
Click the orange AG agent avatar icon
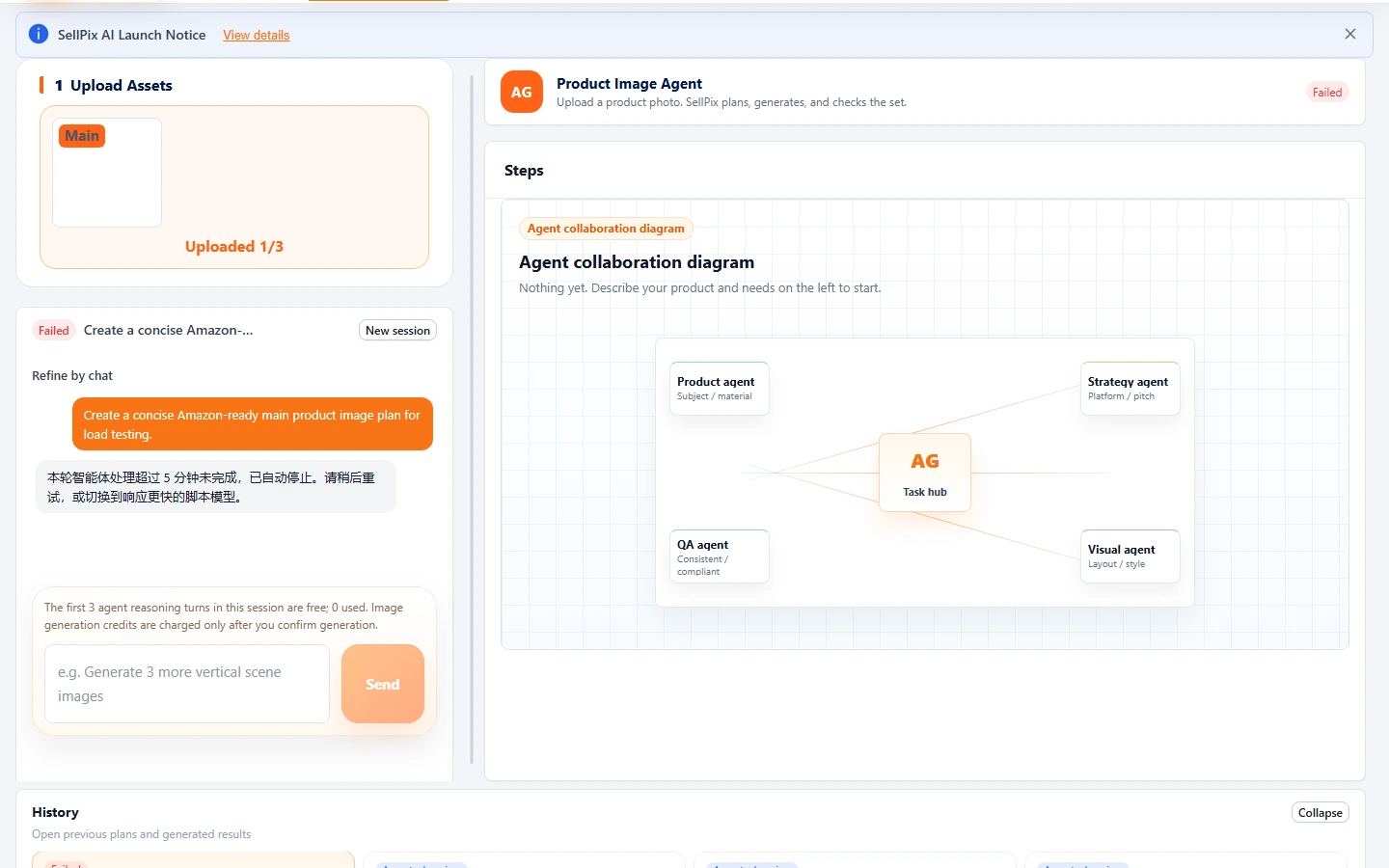pyautogui.click(x=522, y=92)
